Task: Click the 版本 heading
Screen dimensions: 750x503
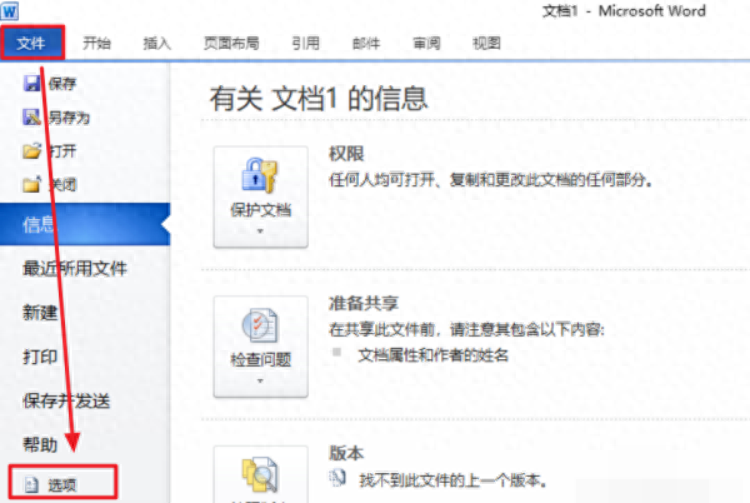Action: click(x=347, y=453)
